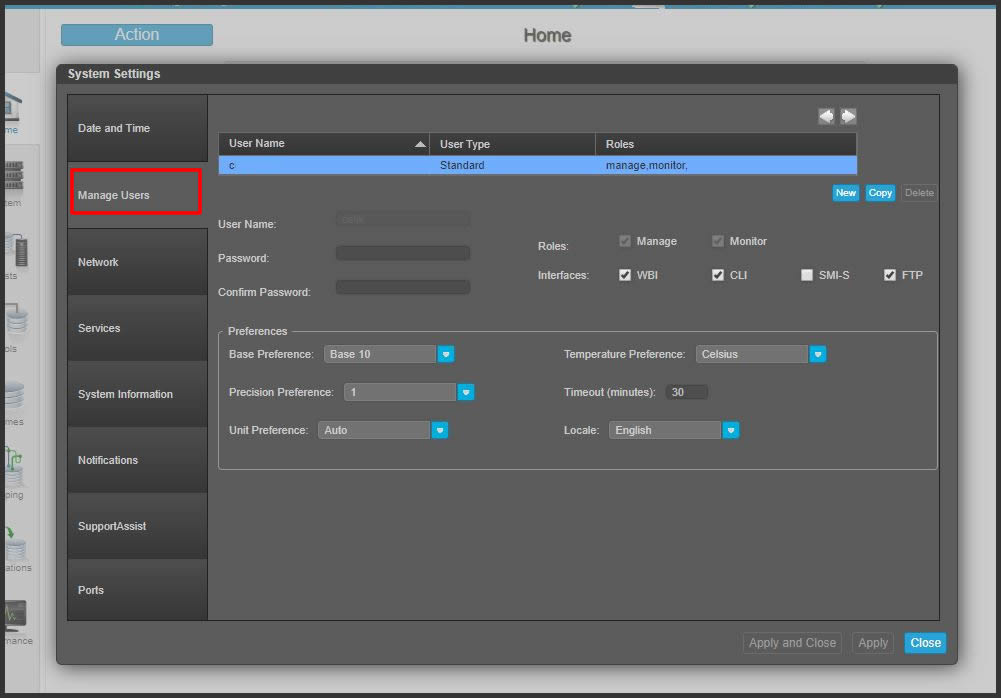Click the Mapping icon in sidebar
Image resolution: width=1001 pixels, height=698 pixels.
click(14, 467)
